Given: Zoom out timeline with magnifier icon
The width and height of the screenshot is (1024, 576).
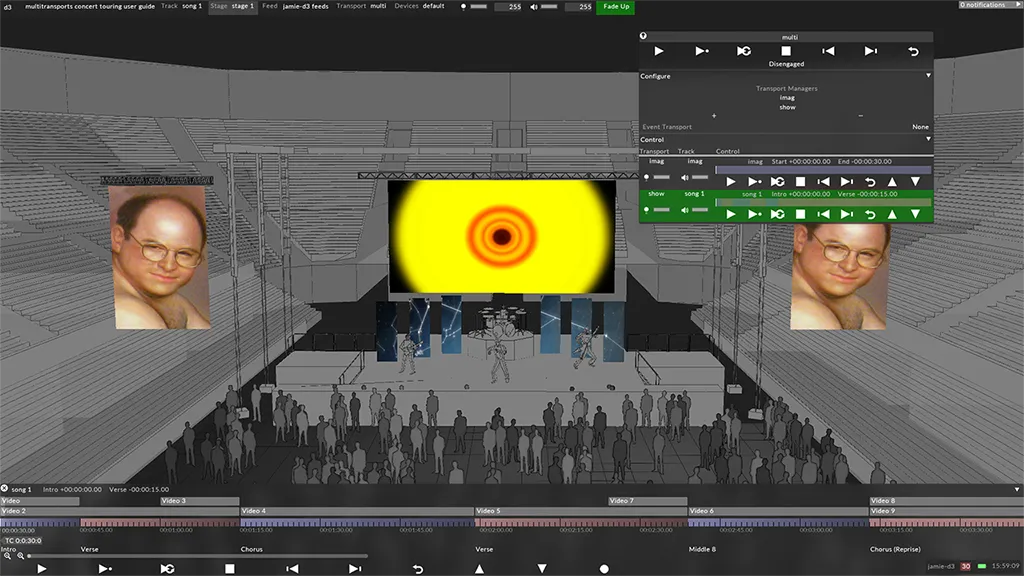Looking at the screenshot, I should pyautogui.click(x=8, y=556).
